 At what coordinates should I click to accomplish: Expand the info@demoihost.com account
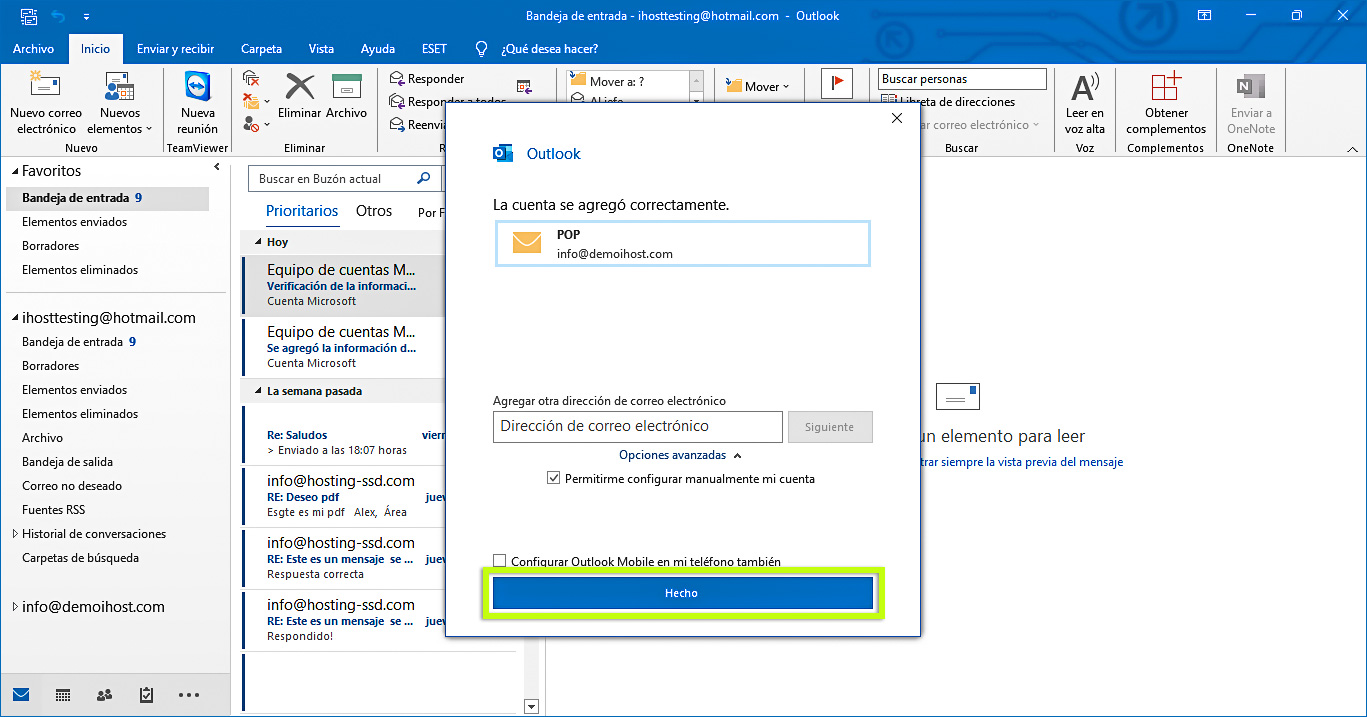click(x=15, y=607)
